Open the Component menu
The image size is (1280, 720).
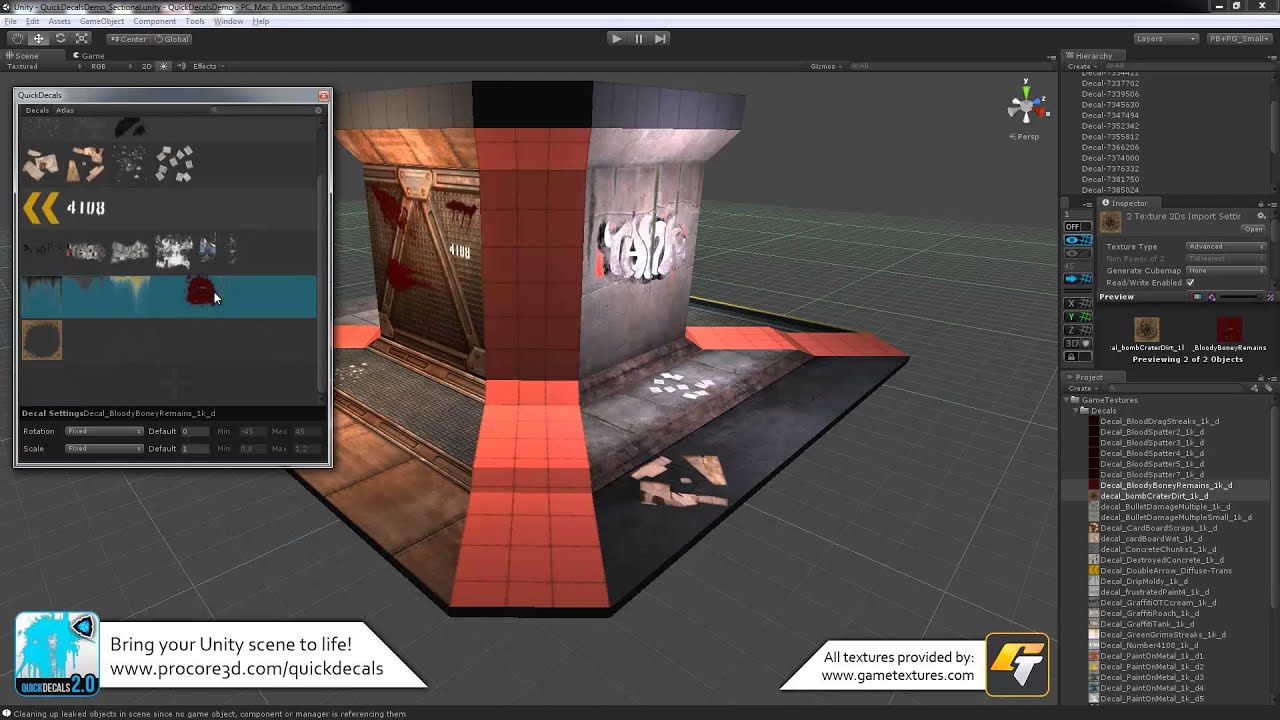154,21
